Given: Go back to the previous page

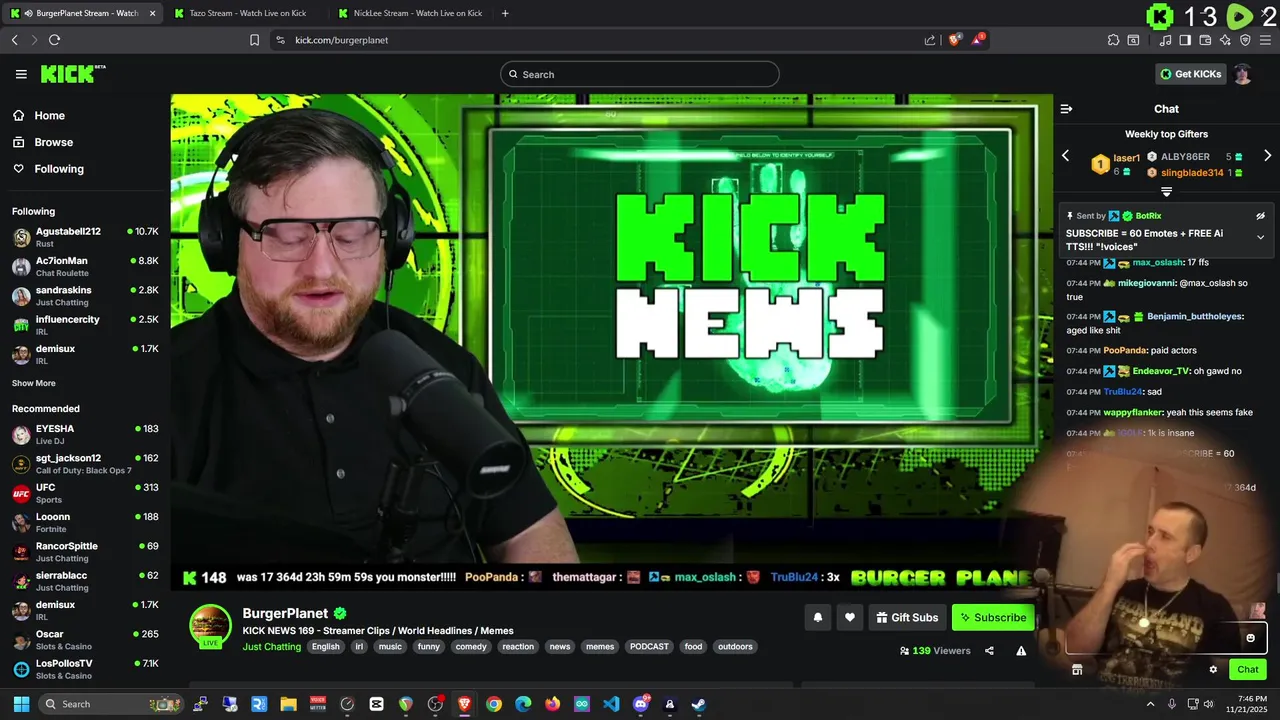Looking at the screenshot, I should tap(14, 40).
